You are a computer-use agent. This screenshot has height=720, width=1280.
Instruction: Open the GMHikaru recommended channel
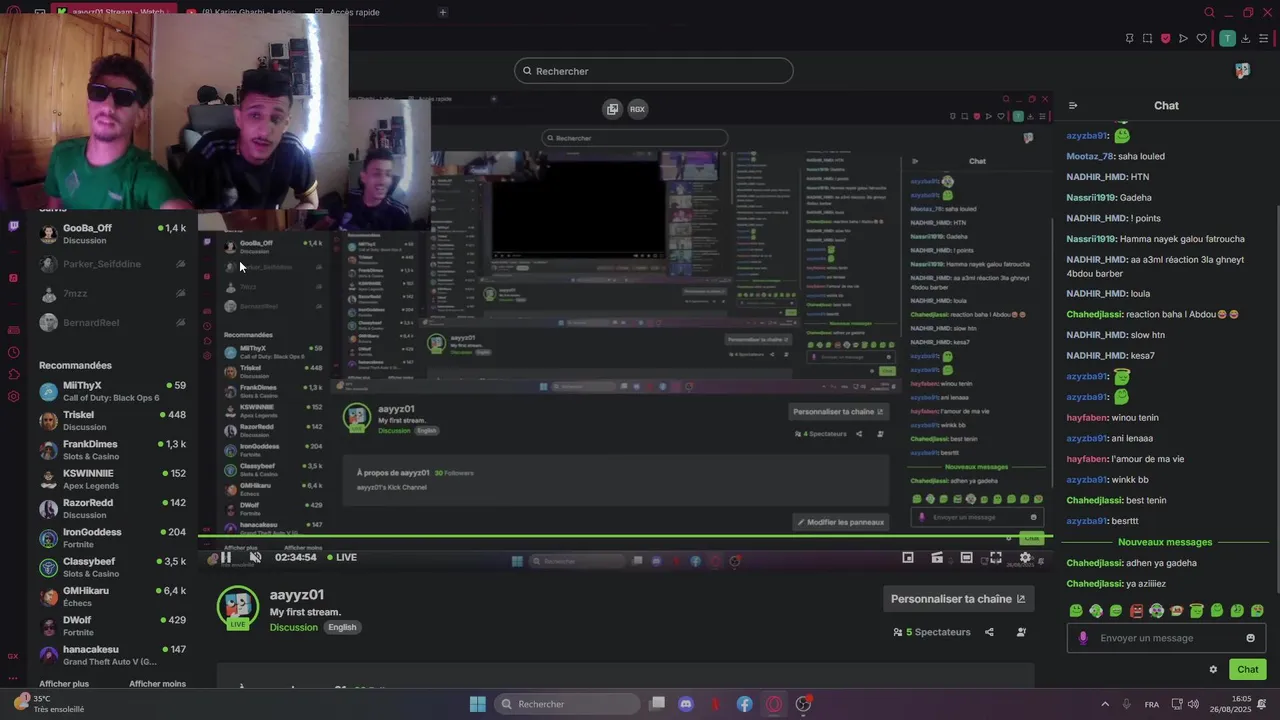tap(112, 596)
